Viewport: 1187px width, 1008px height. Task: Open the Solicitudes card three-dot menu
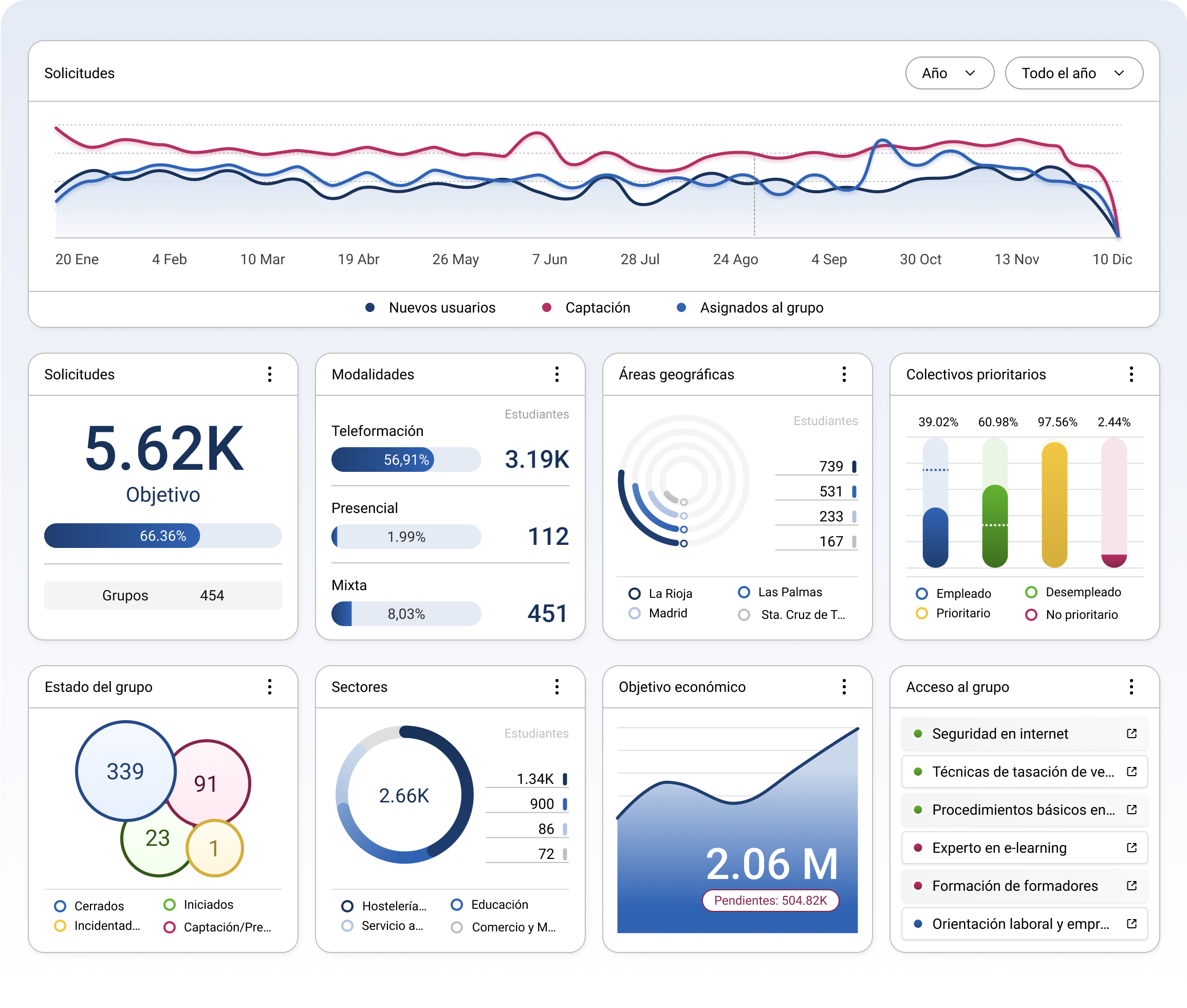(x=270, y=374)
